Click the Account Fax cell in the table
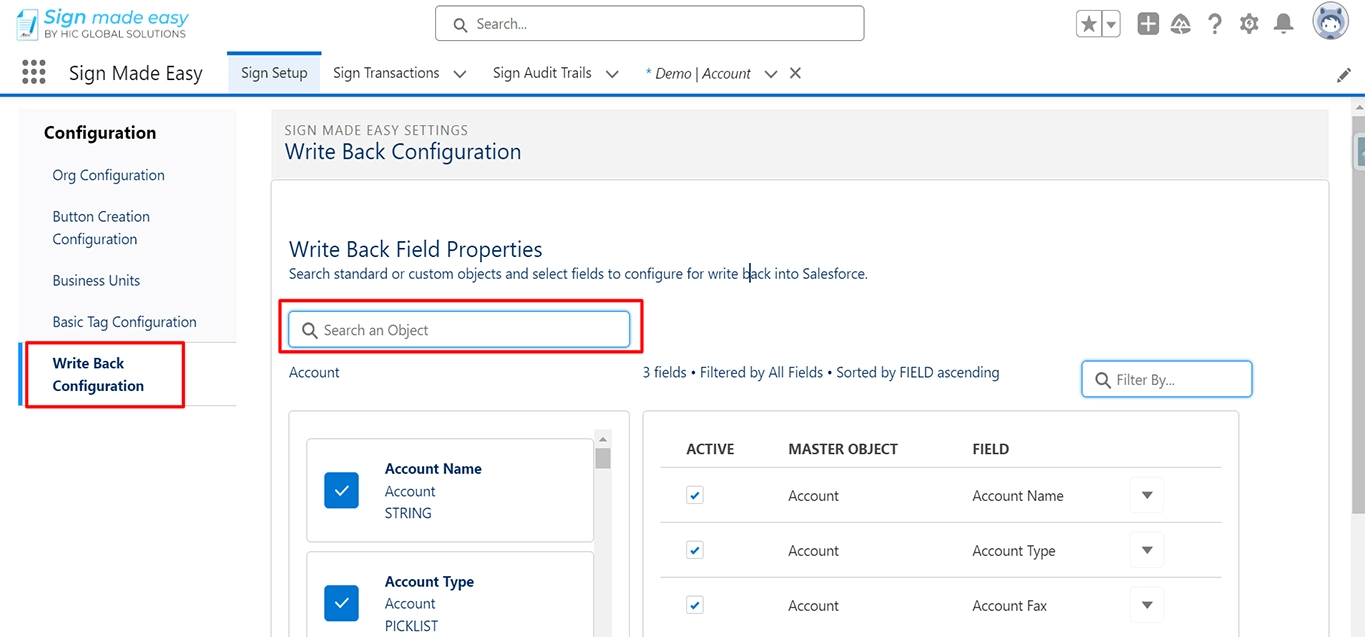 (1011, 606)
